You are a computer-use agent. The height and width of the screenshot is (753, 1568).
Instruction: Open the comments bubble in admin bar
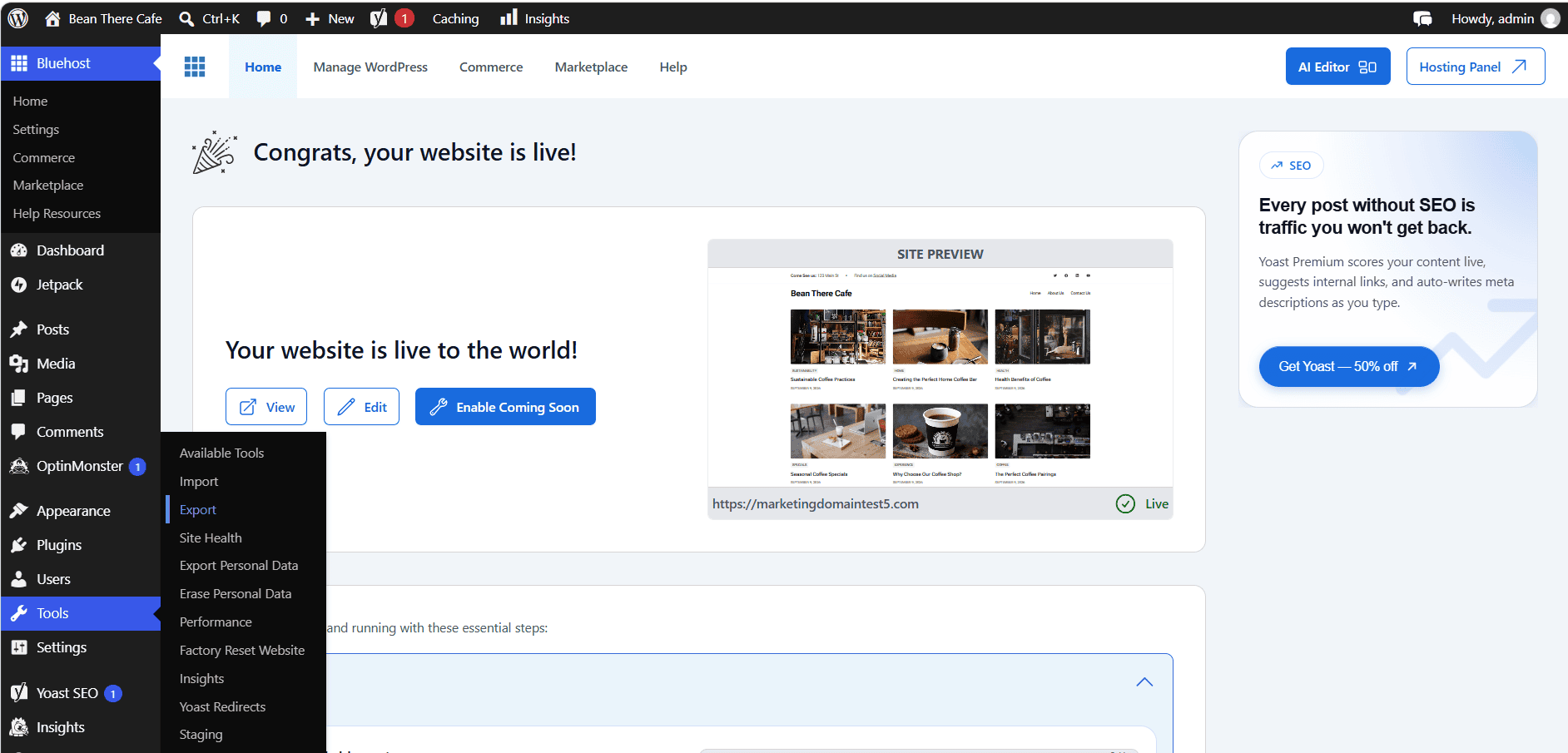click(x=272, y=18)
